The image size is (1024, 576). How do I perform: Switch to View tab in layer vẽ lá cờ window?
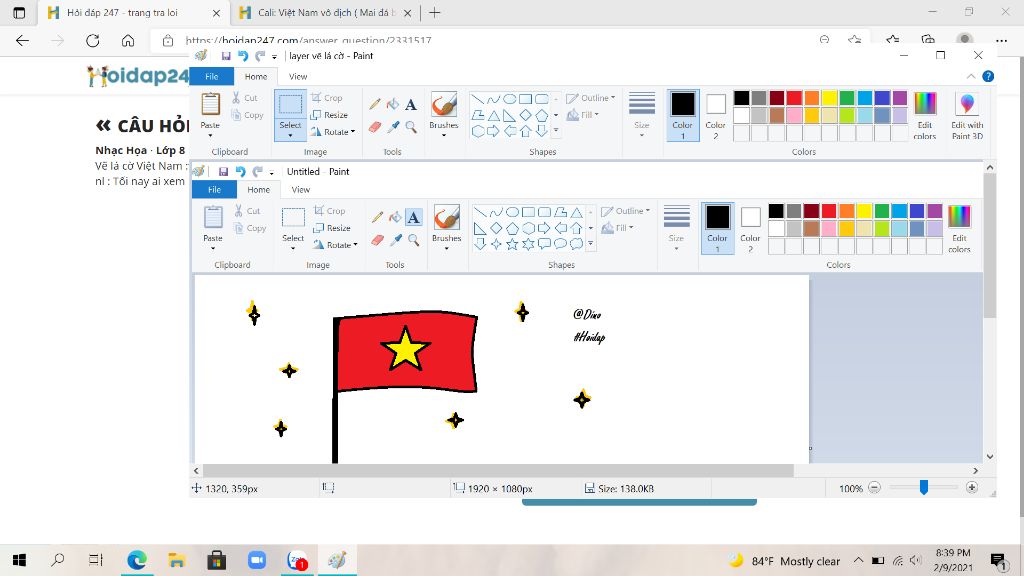(298, 76)
